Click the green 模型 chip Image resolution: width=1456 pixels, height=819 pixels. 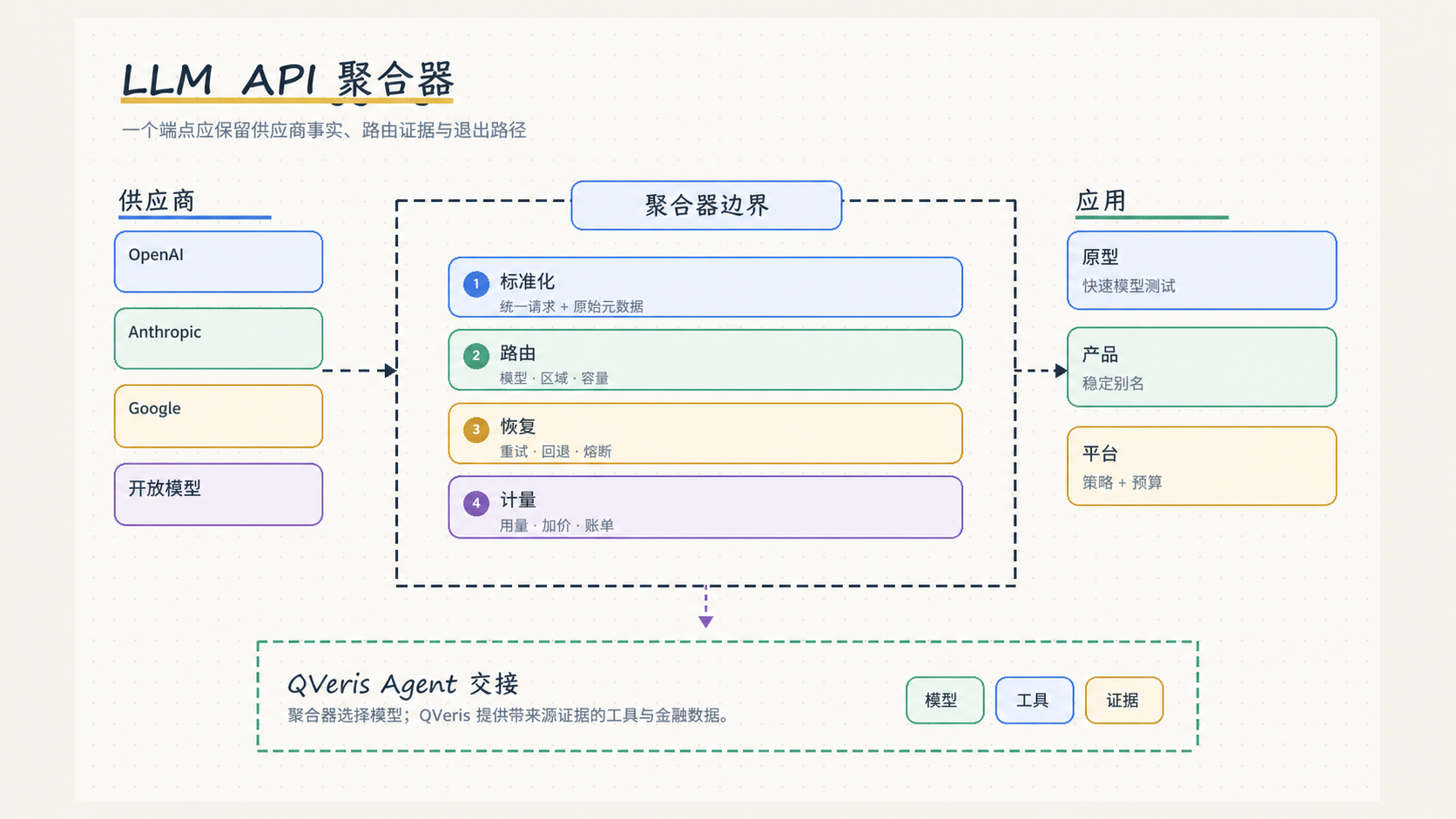pos(945,701)
